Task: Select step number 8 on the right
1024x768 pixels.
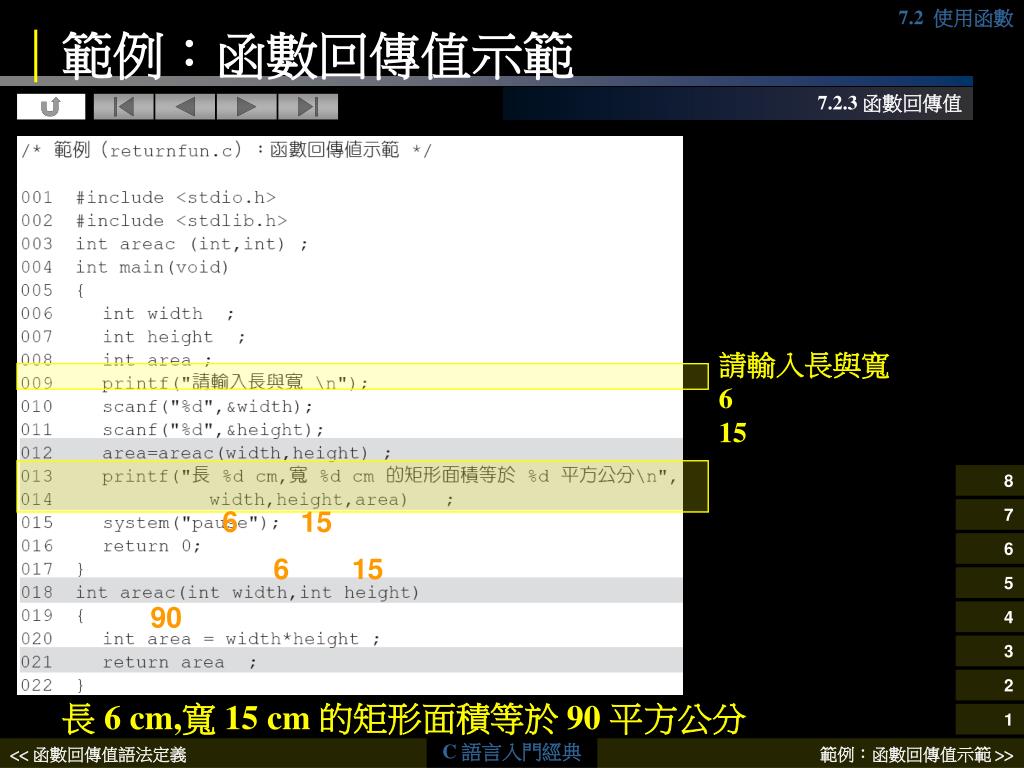Action: click(989, 481)
